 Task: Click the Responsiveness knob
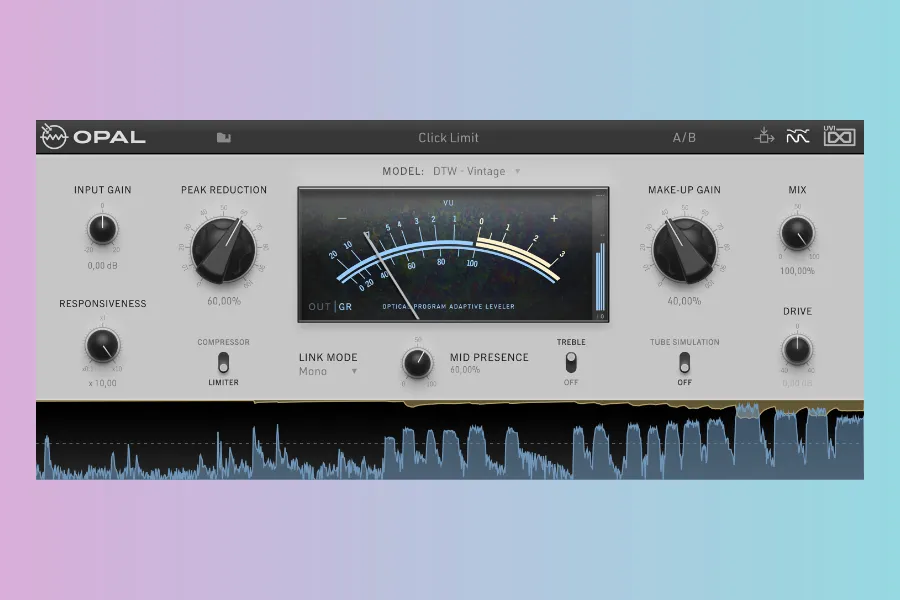[x=103, y=345]
